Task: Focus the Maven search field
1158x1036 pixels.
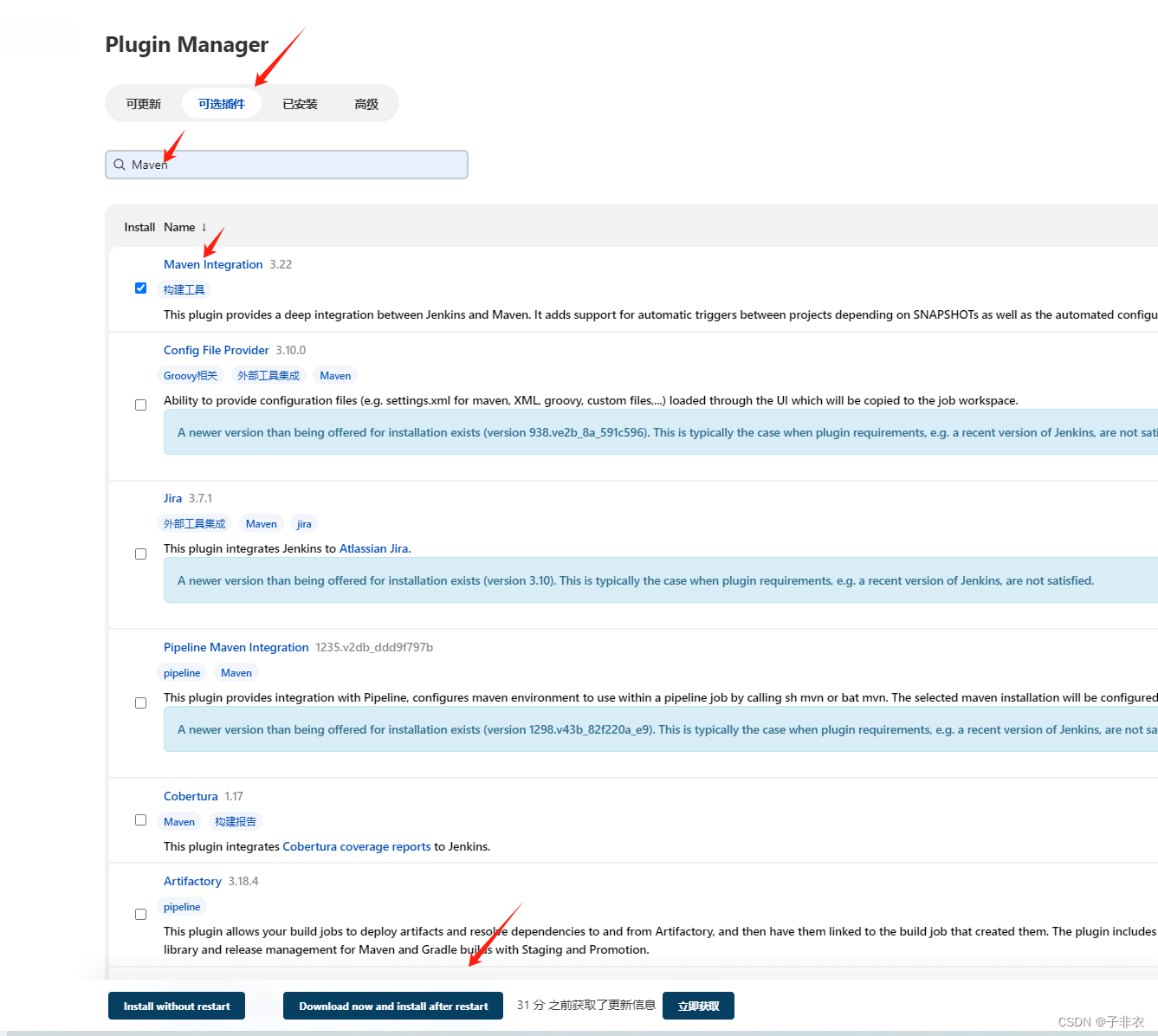Action: 287,165
